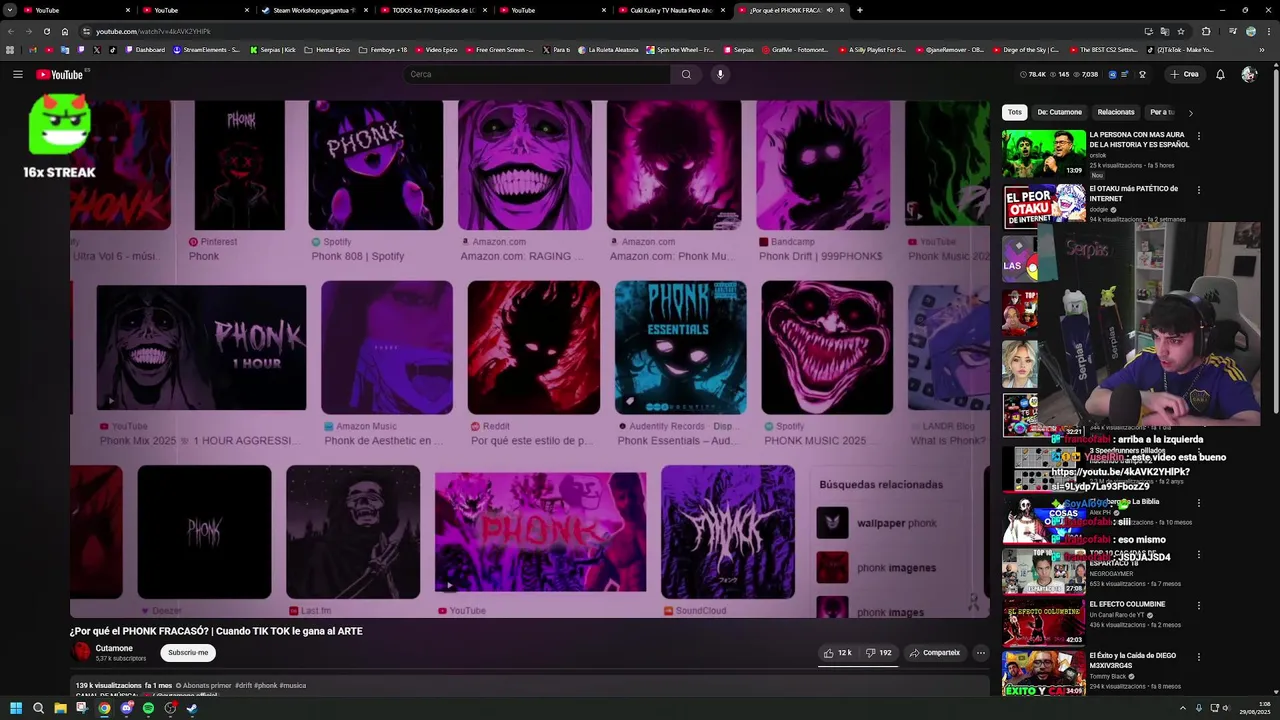The image size is (1280, 720).
Task: Click the video title ¿Por qué el PHONK FRACASÓ?
Action: (216, 631)
